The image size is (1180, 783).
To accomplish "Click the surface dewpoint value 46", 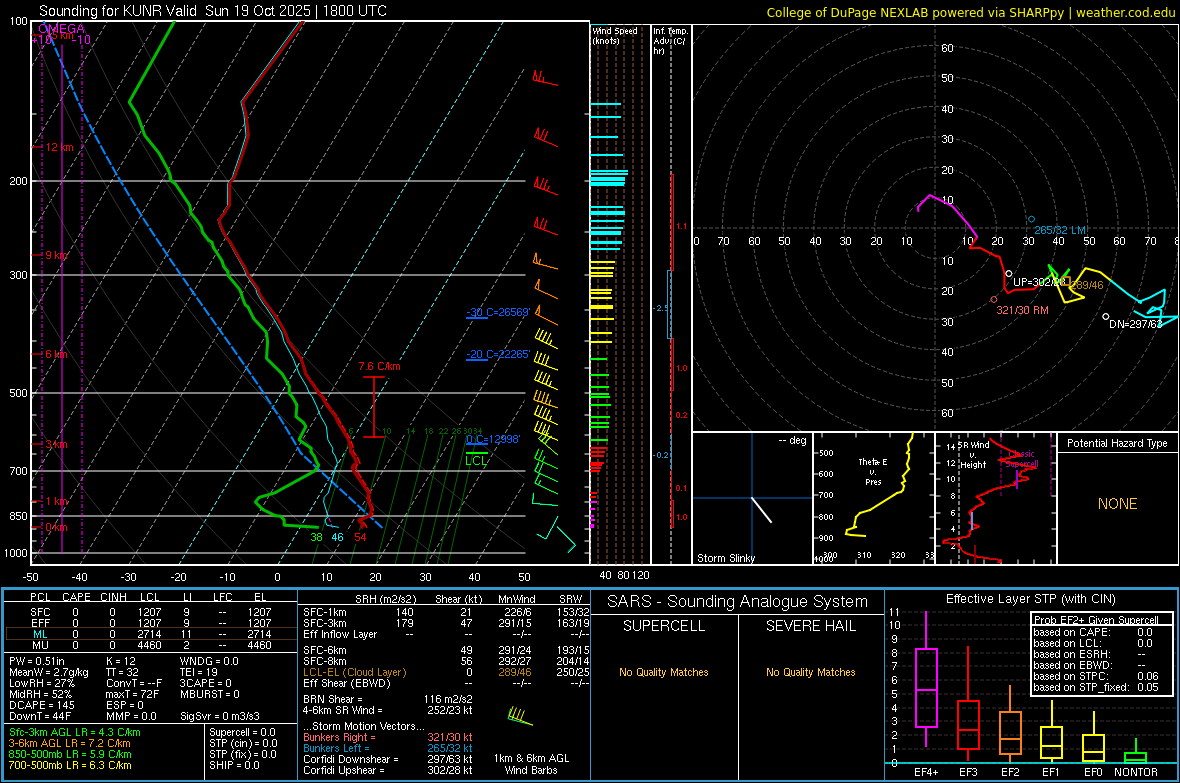I will 337,537.
